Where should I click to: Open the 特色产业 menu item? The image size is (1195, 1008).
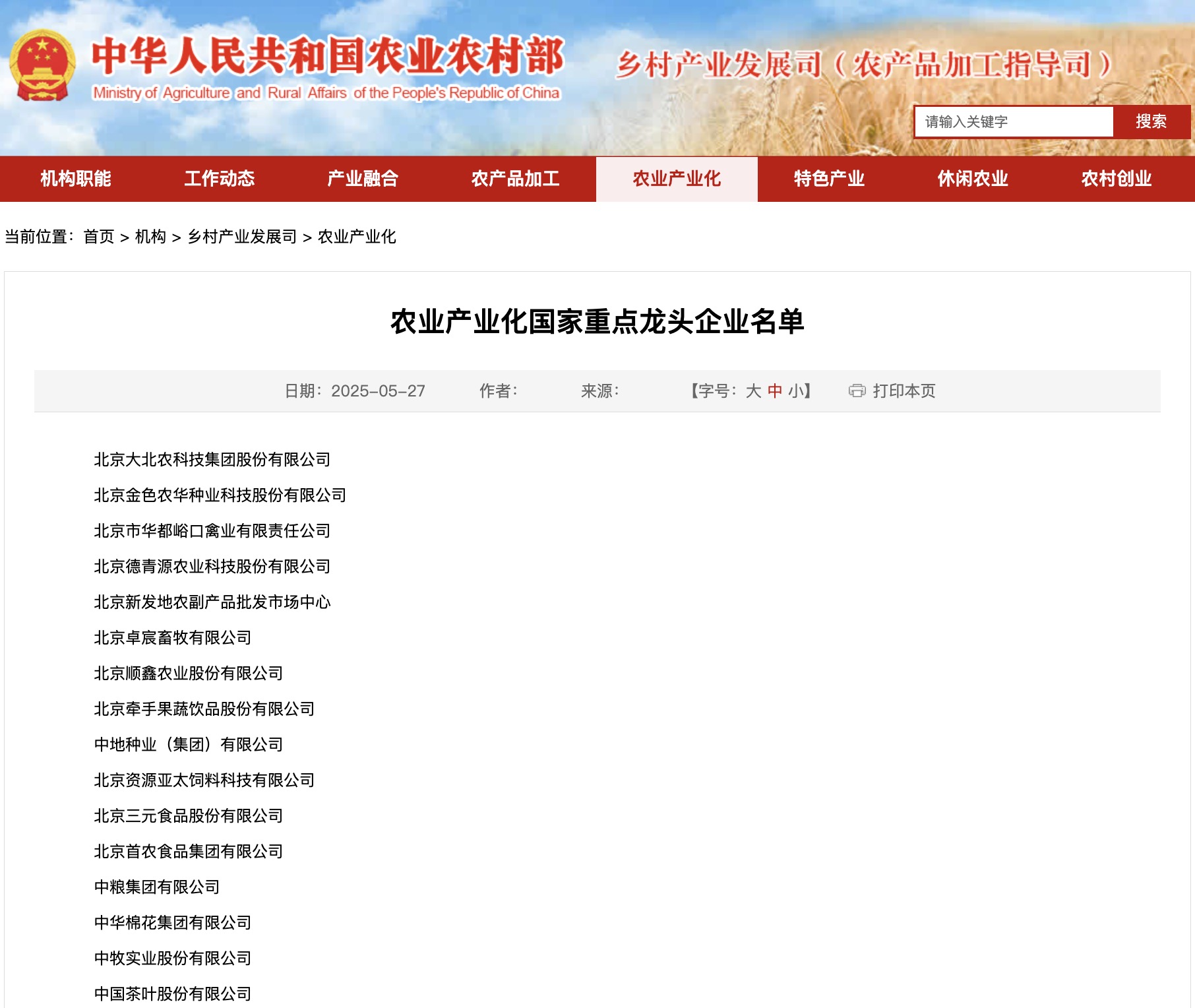829,179
